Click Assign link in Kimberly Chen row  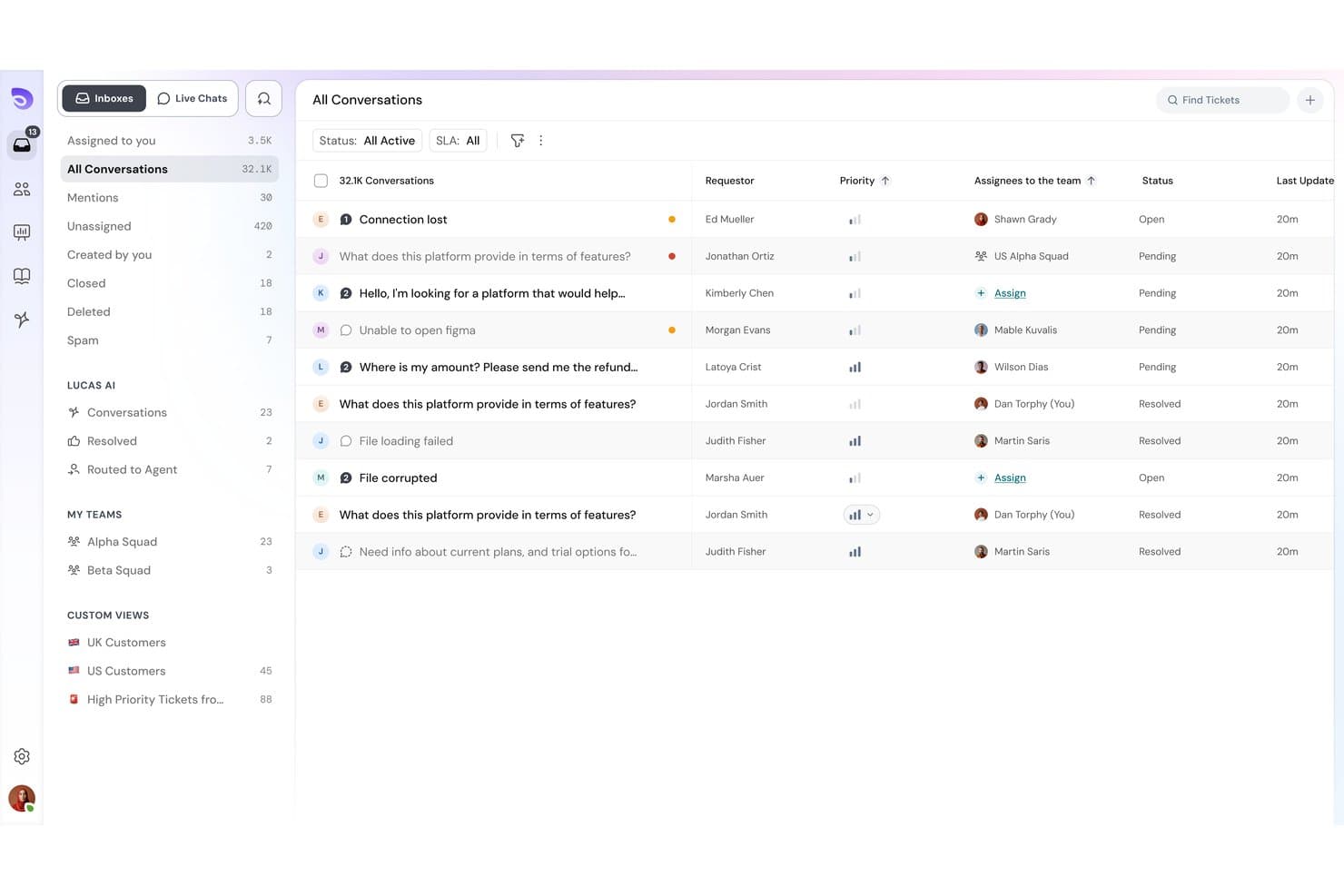click(x=1010, y=293)
